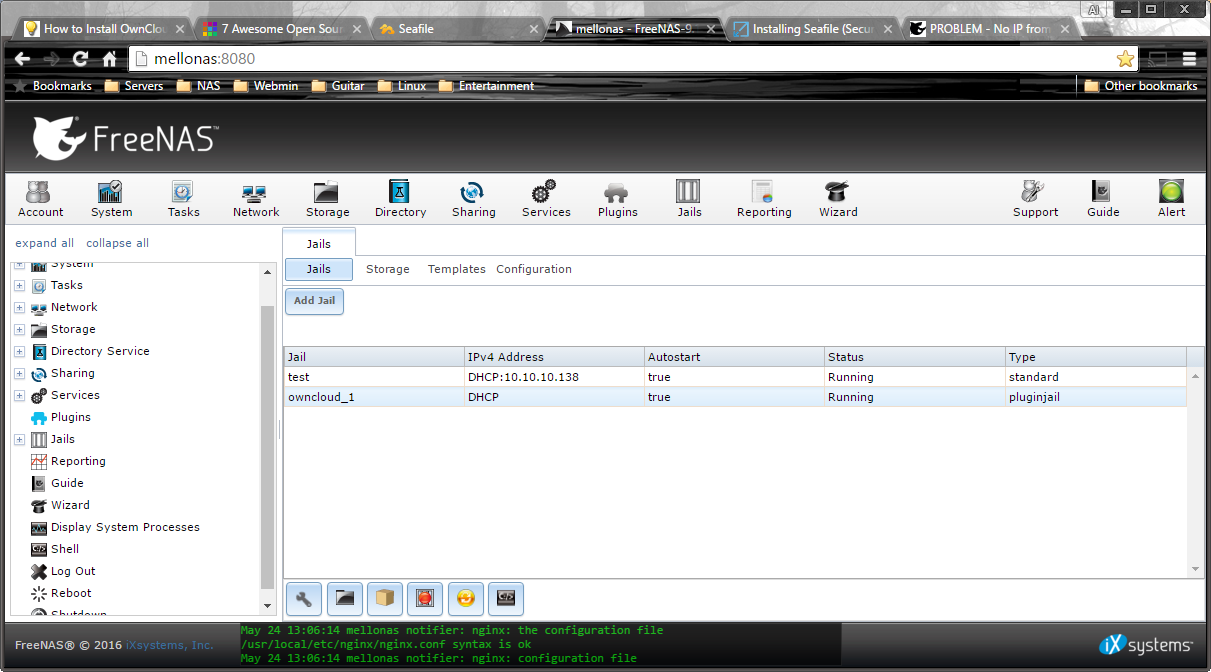Click the box Upload Plugin button
The image size is (1211, 672).
point(385,599)
